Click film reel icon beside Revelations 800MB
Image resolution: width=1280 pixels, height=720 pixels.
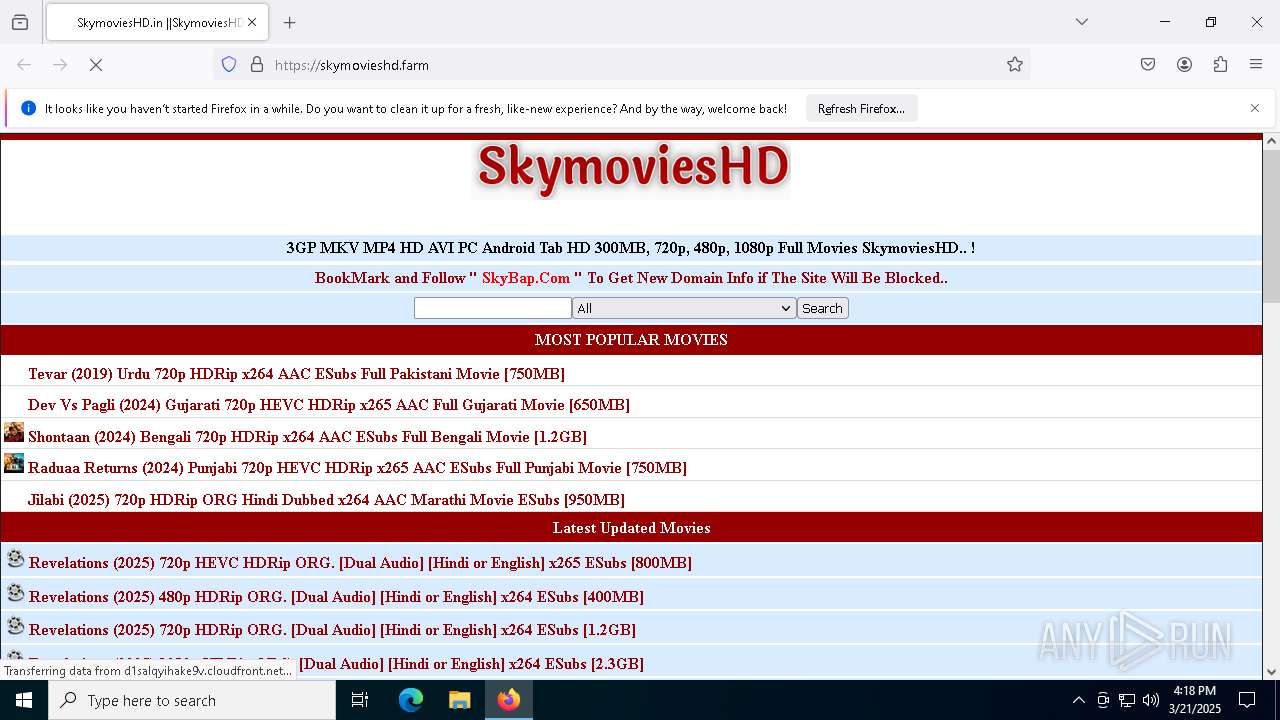point(15,559)
